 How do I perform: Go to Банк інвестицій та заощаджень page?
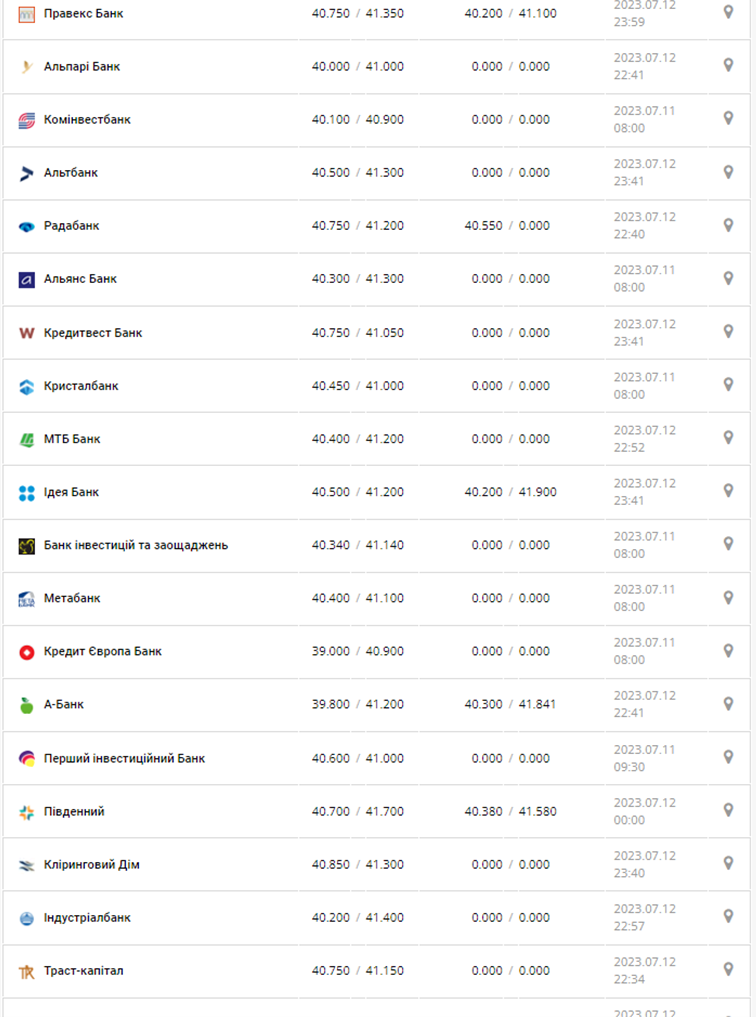[x=136, y=545]
